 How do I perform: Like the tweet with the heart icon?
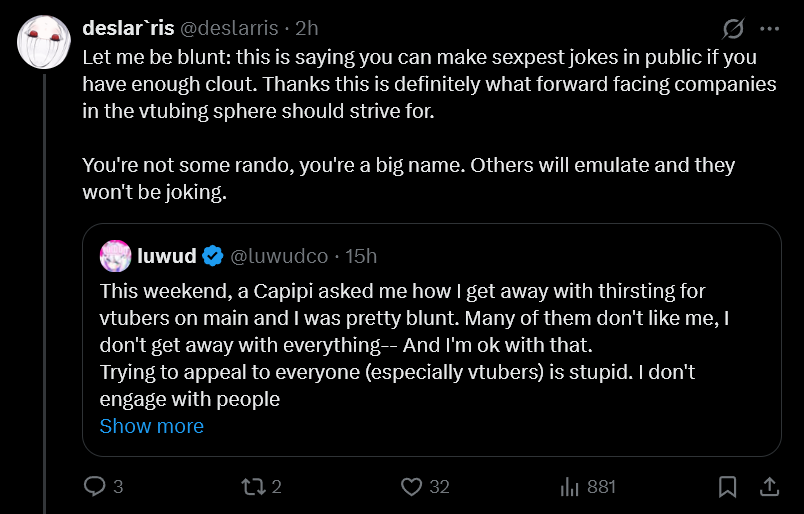(411, 486)
